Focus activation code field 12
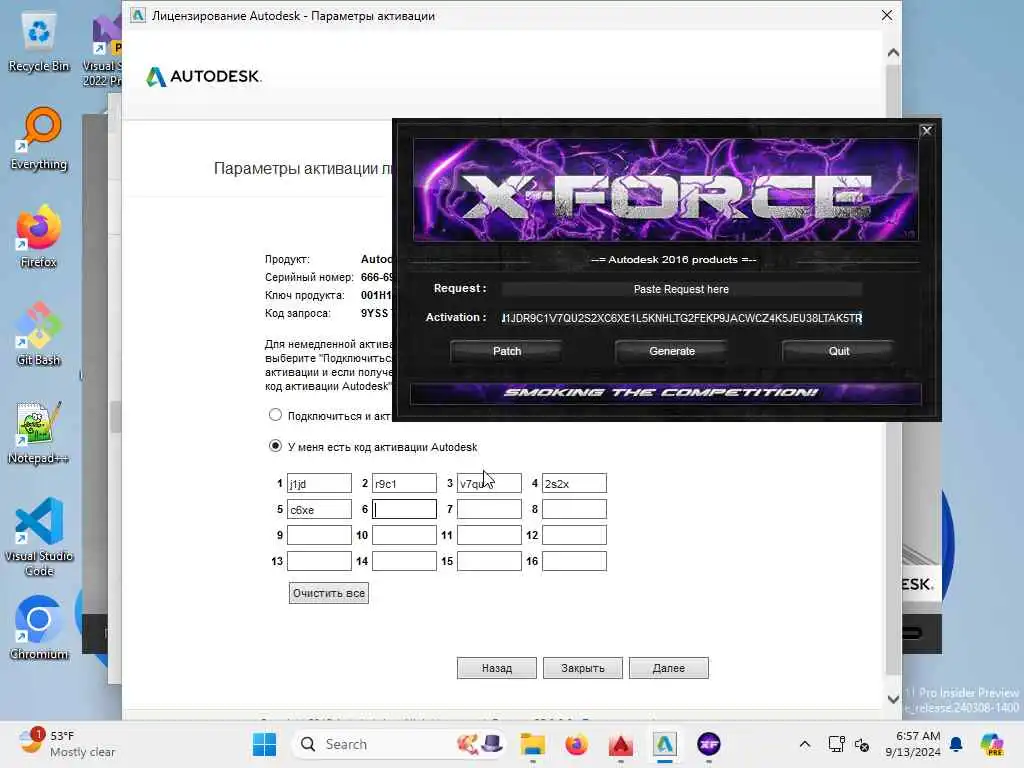This screenshot has height=768, width=1024. point(574,535)
